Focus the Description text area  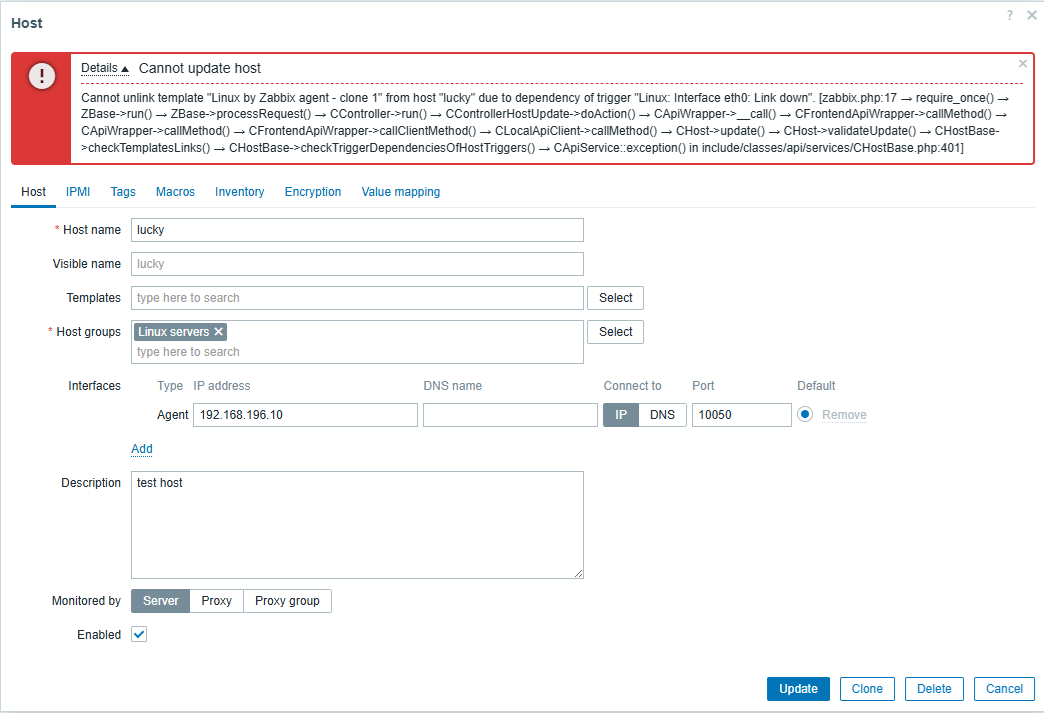point(357,524)
